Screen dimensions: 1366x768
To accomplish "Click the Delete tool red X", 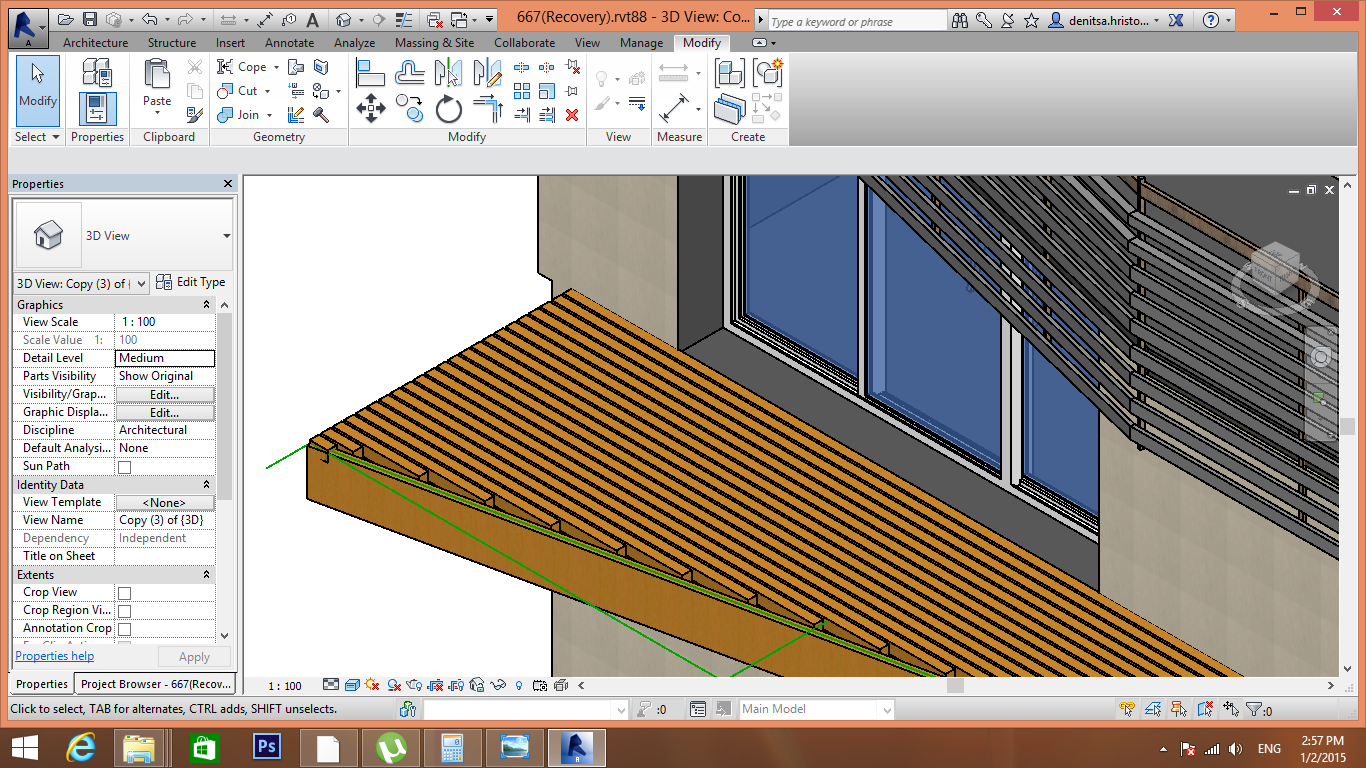I will (573, 115).
